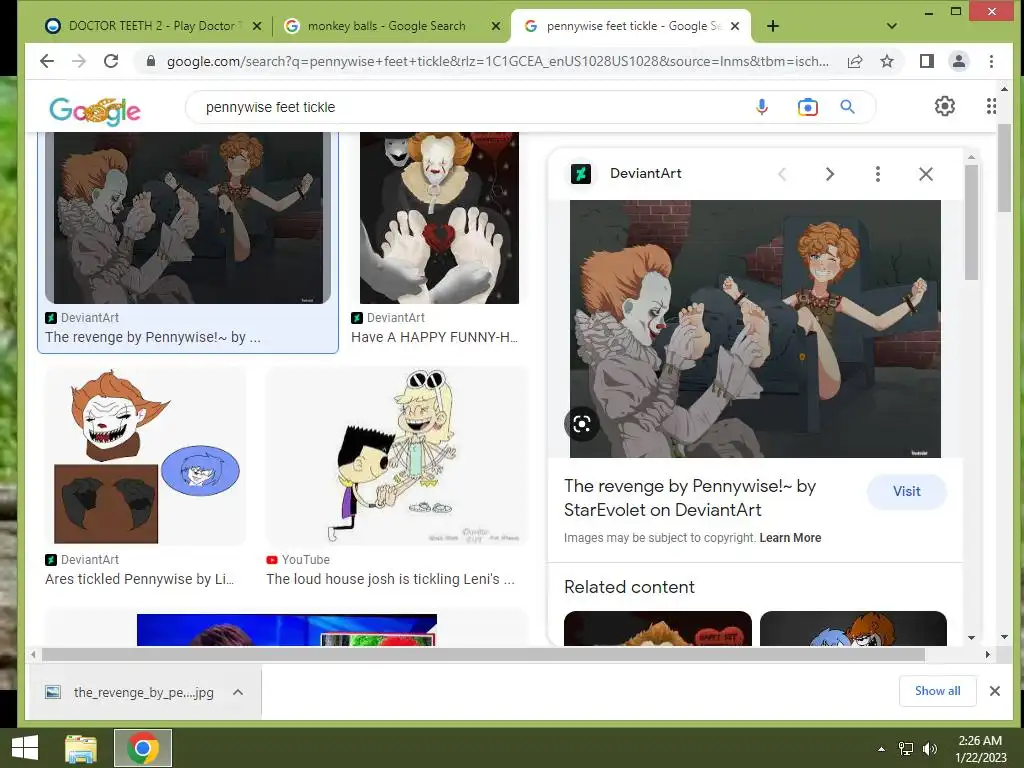Select the large preview image in side panel

point(755,328)
